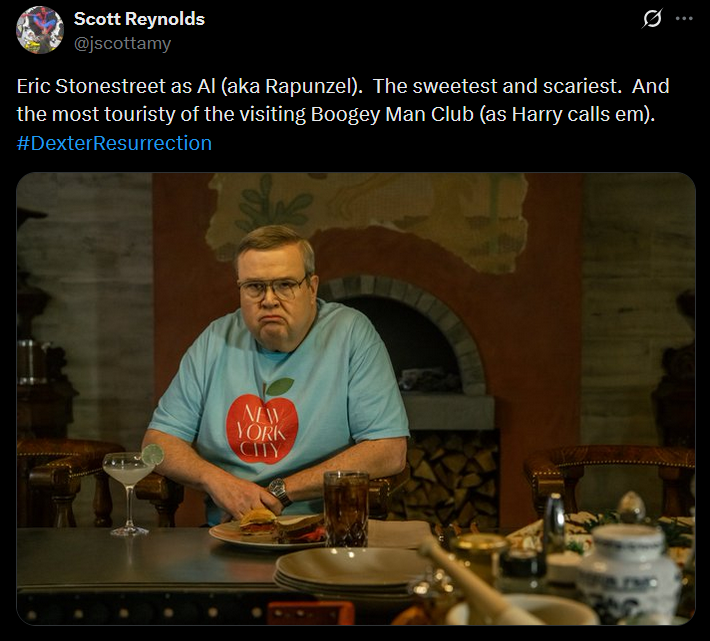Click the dark iced drink glass
Viewport: 710px width, 641px height.
[347, 509]
